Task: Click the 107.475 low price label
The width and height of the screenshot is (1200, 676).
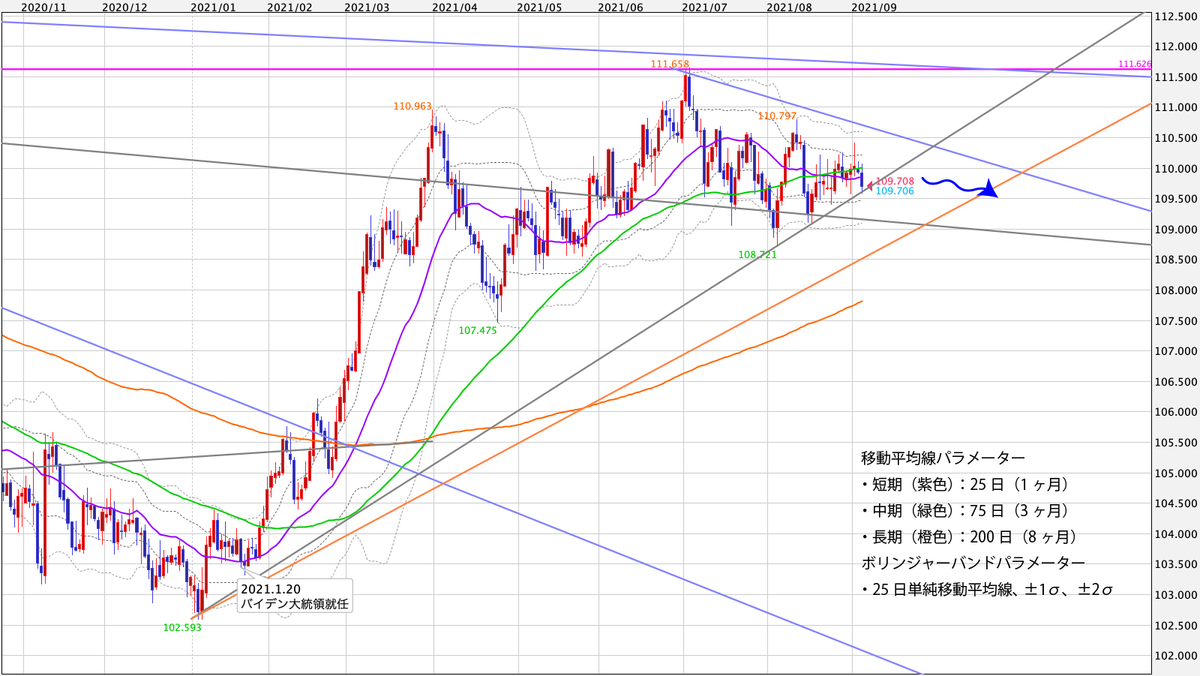Action: point(478,329)
